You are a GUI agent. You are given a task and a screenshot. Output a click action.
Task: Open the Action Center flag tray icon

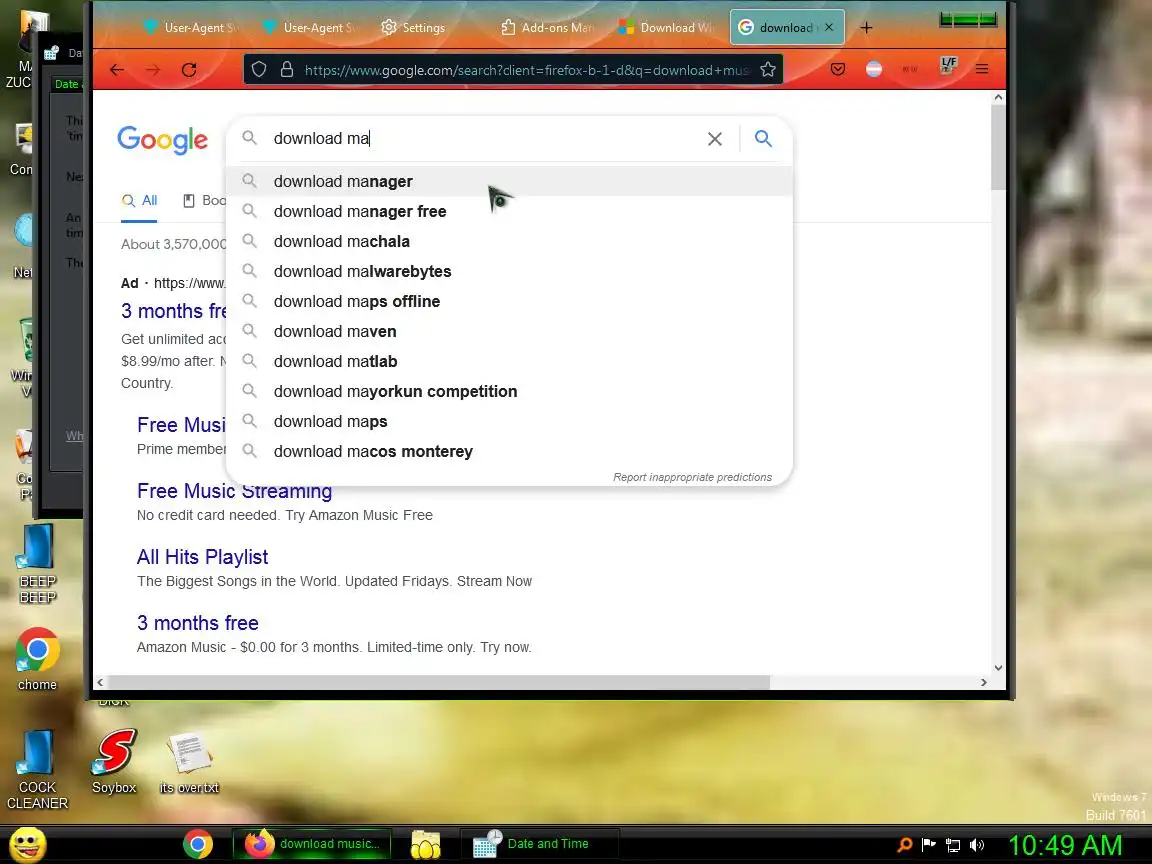pyautogui.click(x=929, y=845)
